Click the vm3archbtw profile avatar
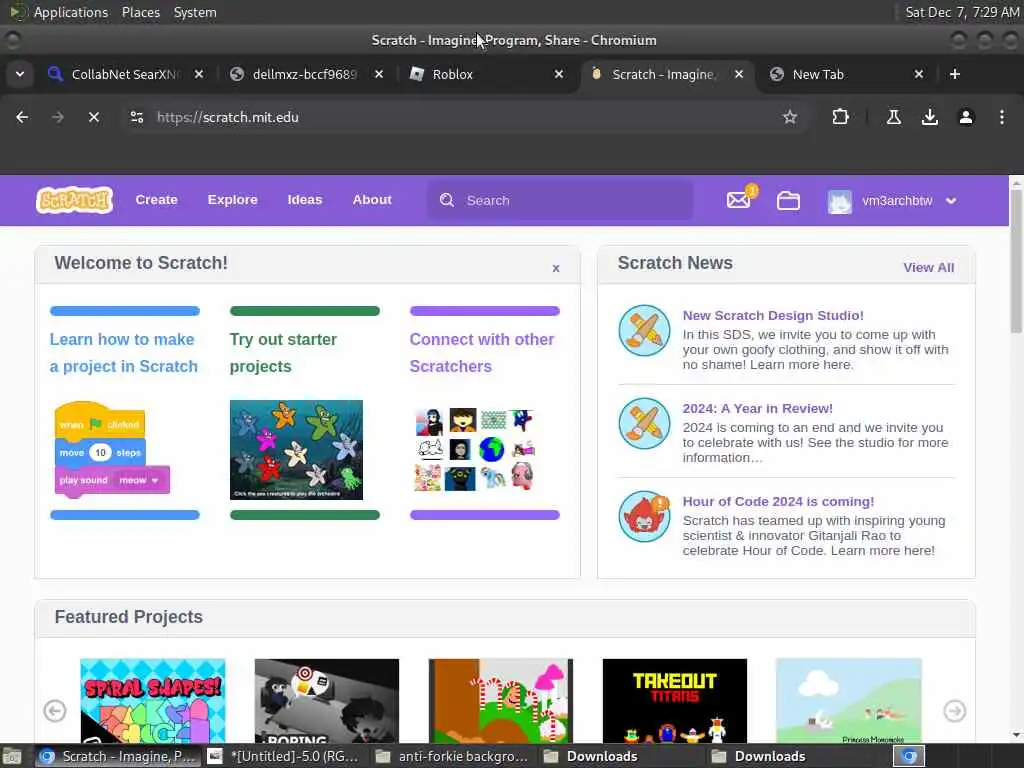Image resolution: width=1024 pixels, height=768 pixels. tap(840, 201)
